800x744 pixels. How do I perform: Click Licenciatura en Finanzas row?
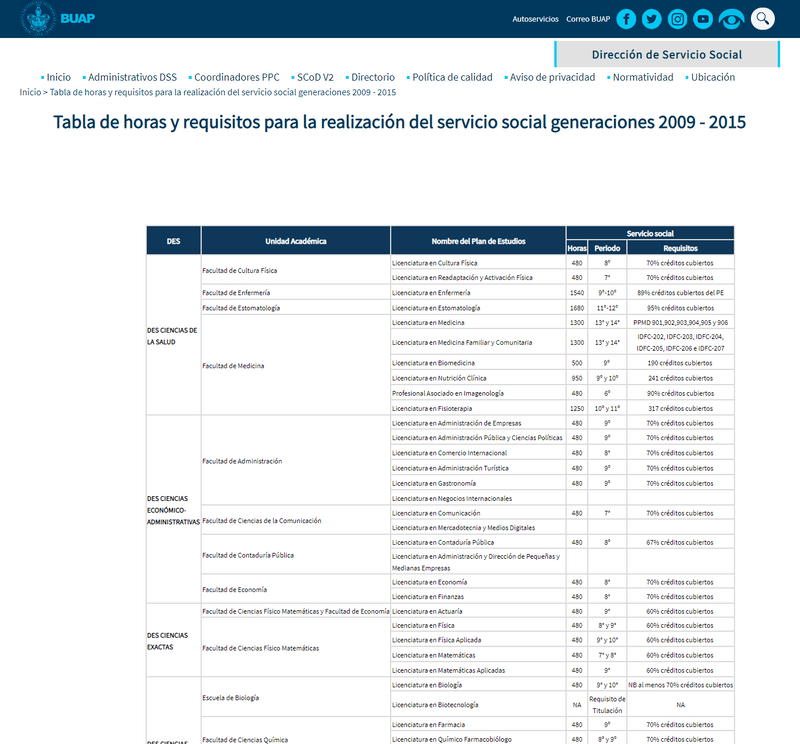[478, 597]
